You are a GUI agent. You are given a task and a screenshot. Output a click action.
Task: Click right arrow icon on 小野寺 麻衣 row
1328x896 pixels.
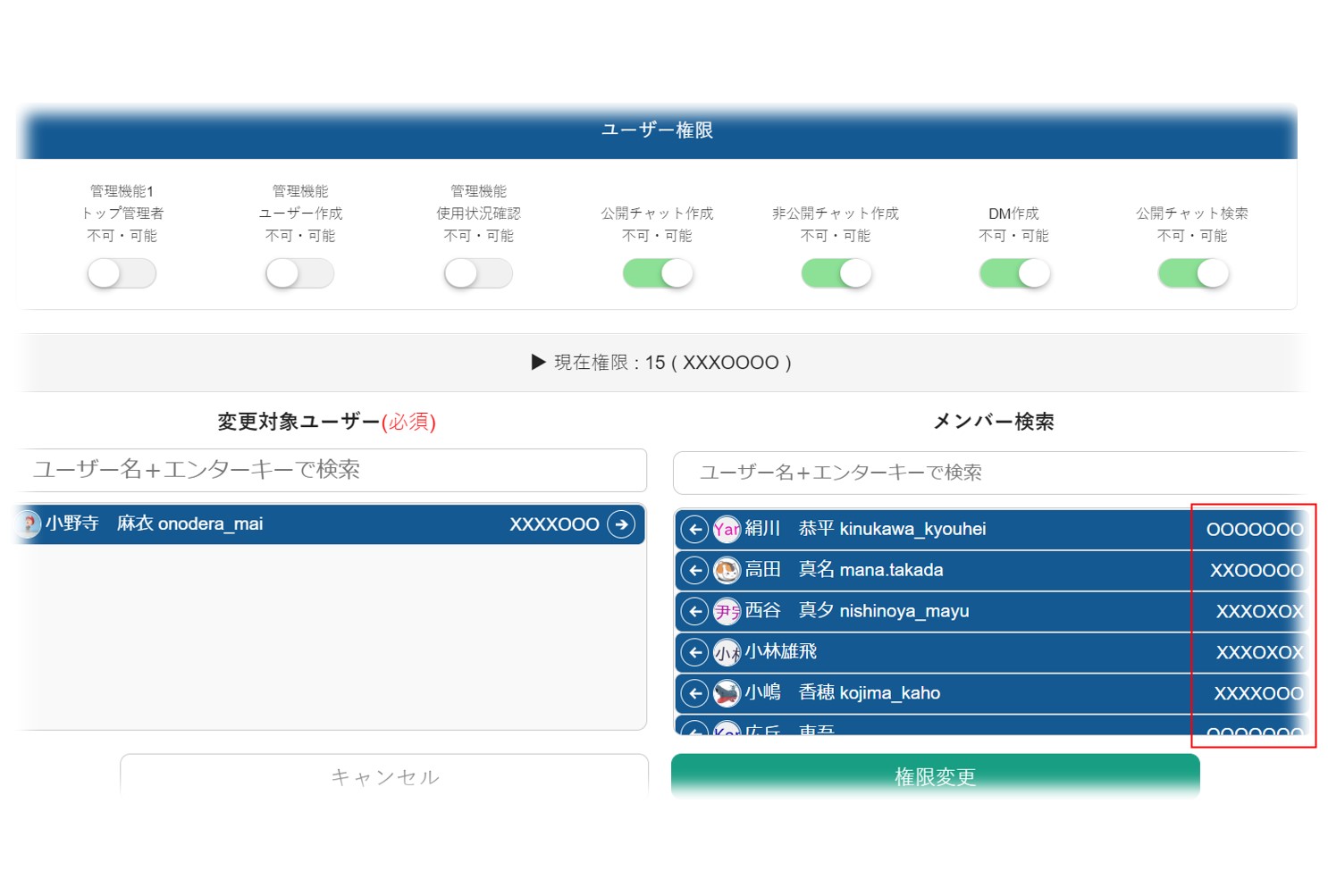click(621, 524)
